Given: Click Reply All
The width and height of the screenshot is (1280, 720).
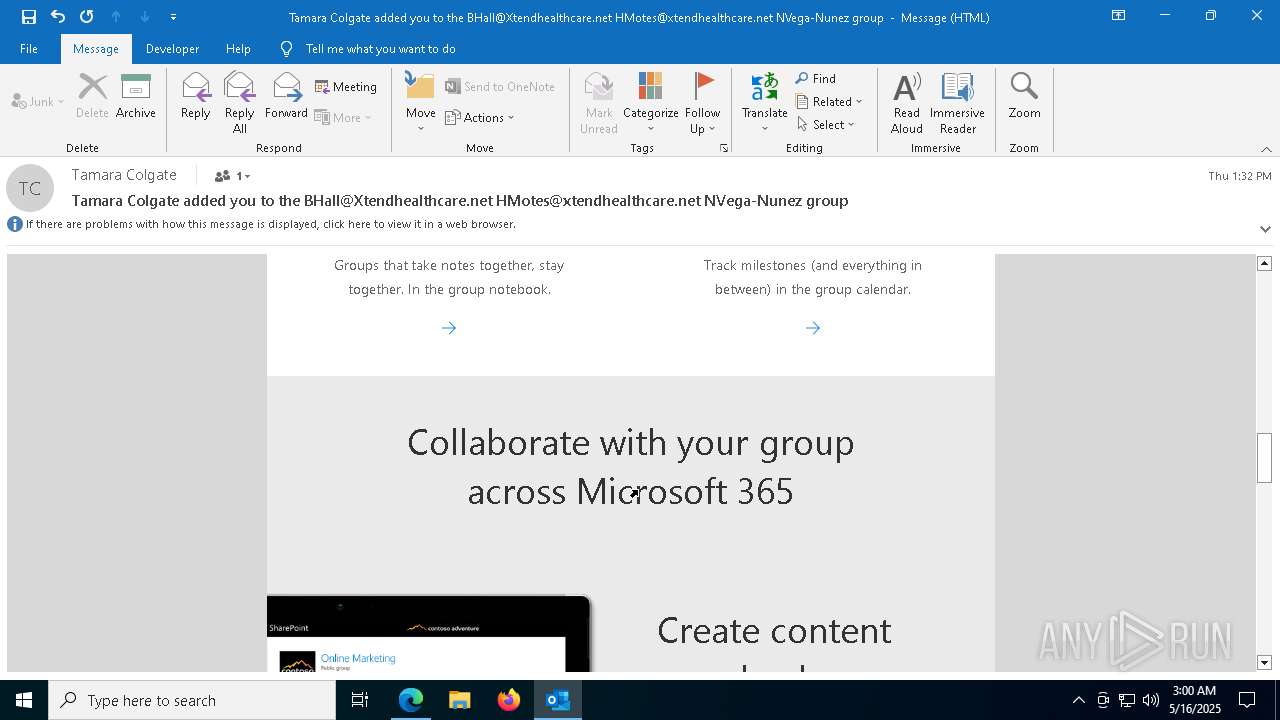Looking at the screenshot, I should click(240, 103).
